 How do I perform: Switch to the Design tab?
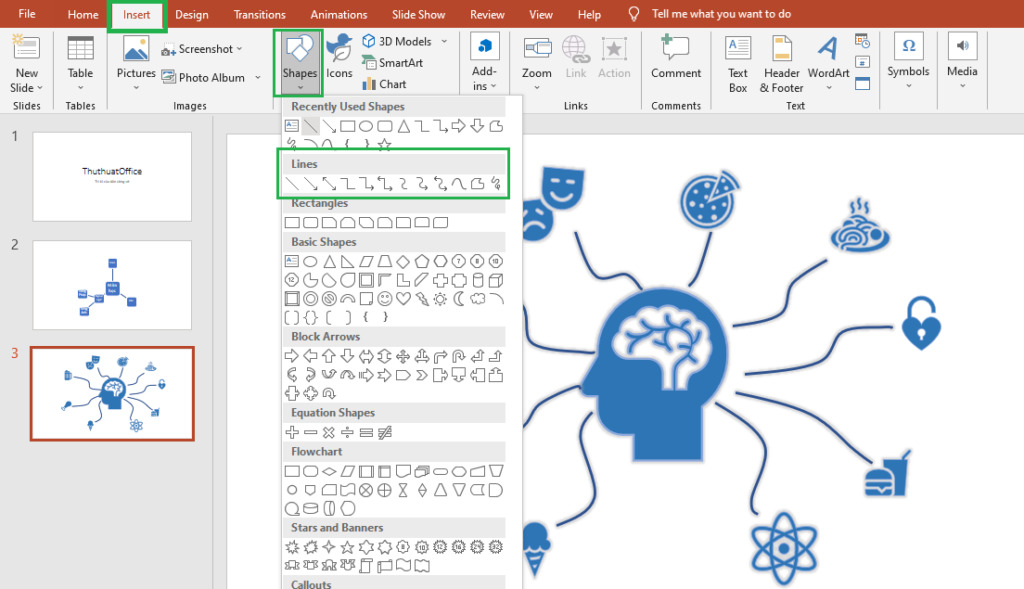(x=192, y=14)
